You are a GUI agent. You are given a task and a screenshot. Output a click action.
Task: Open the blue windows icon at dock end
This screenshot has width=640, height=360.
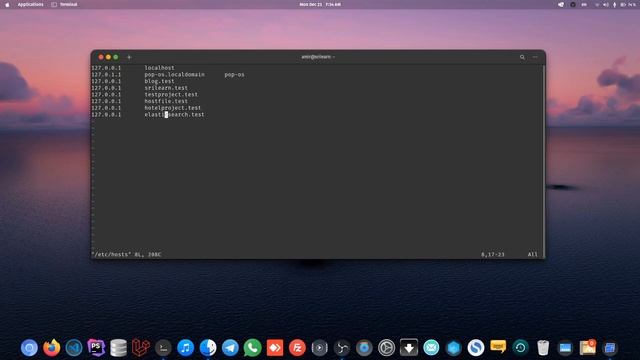610,348
